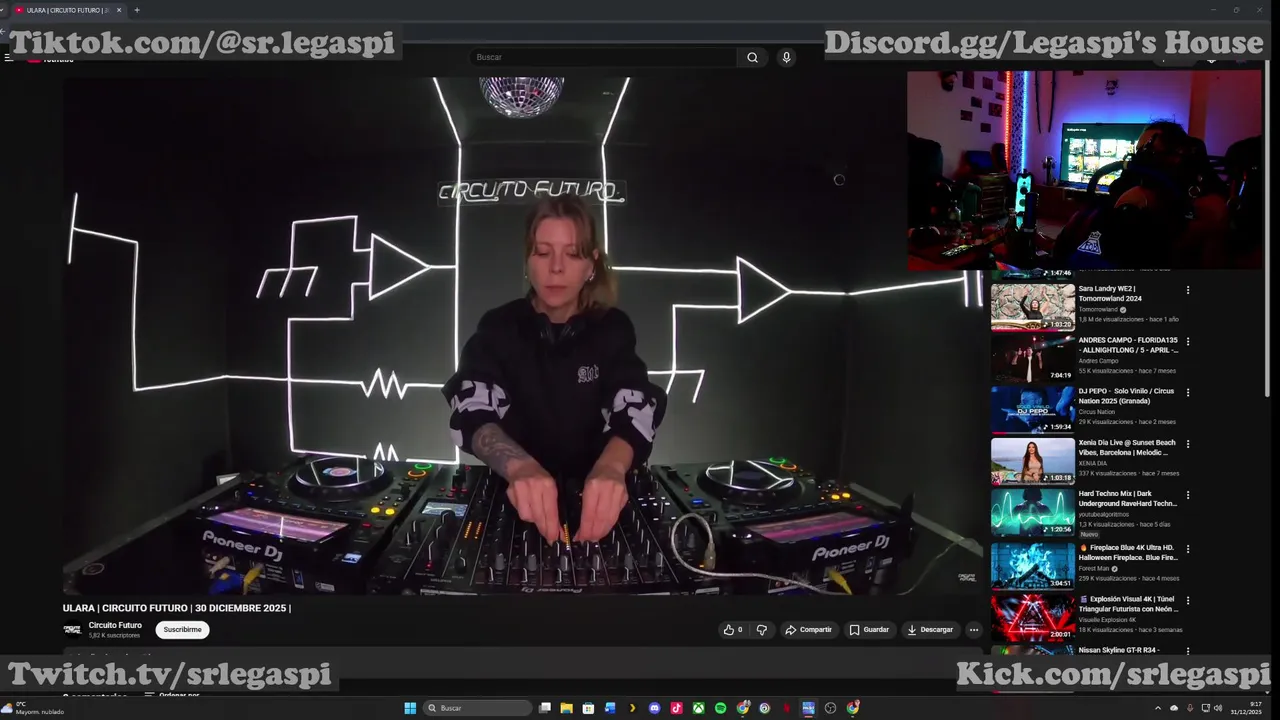Save the video with the Guardar button
The width and height of the screenshot is (1280, 720).
[869, 630]
